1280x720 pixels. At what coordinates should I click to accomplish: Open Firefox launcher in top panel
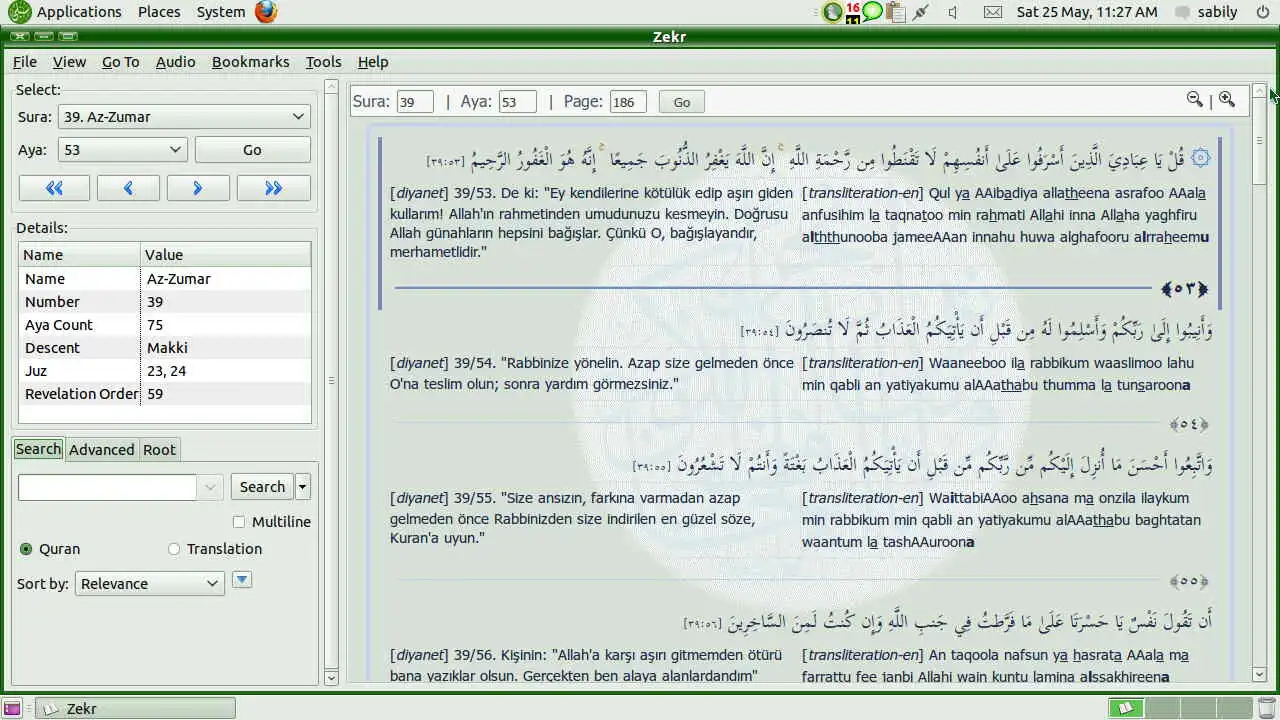click(265, 12)
